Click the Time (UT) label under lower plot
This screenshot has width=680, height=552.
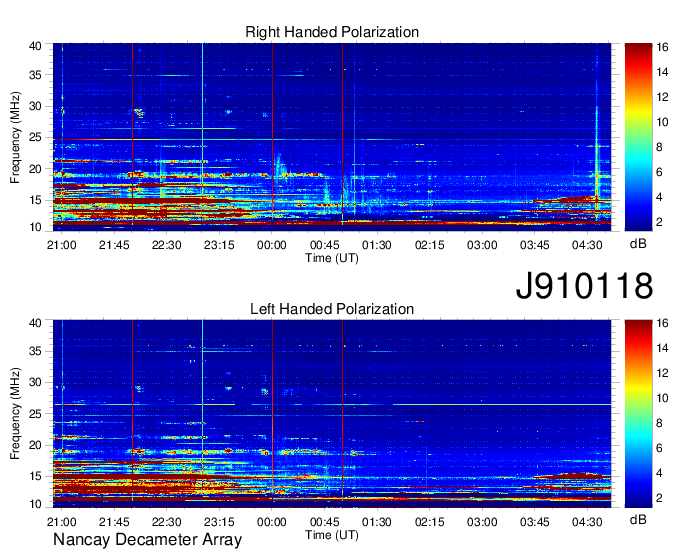332,535
